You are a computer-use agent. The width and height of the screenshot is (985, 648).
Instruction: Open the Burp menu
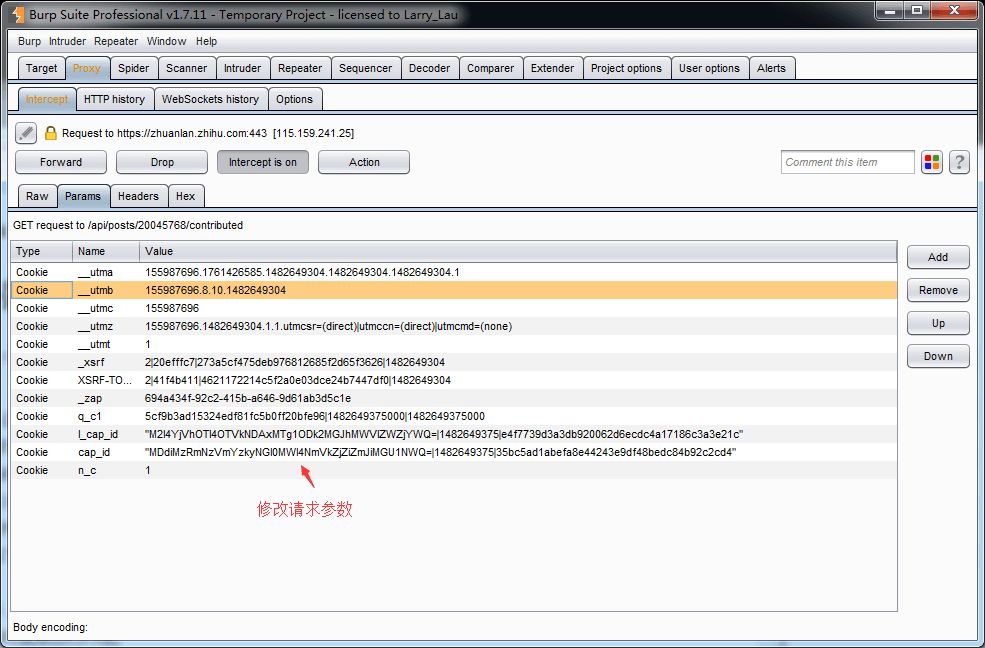point(29,41)
